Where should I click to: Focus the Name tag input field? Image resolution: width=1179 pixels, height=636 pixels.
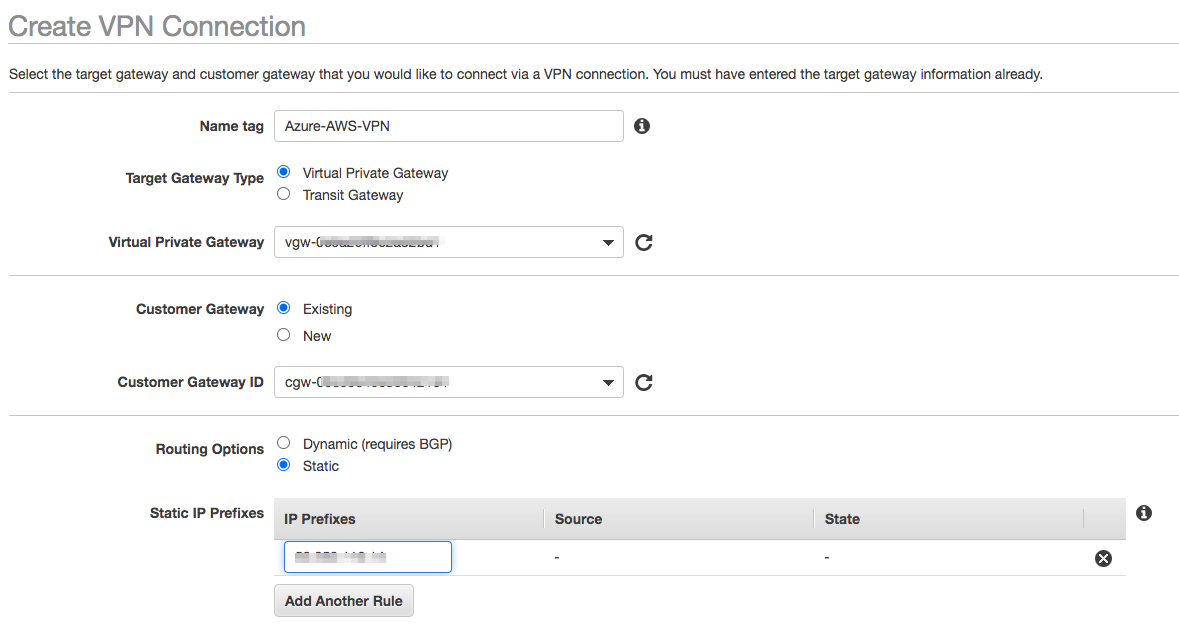tap(448, 126)
